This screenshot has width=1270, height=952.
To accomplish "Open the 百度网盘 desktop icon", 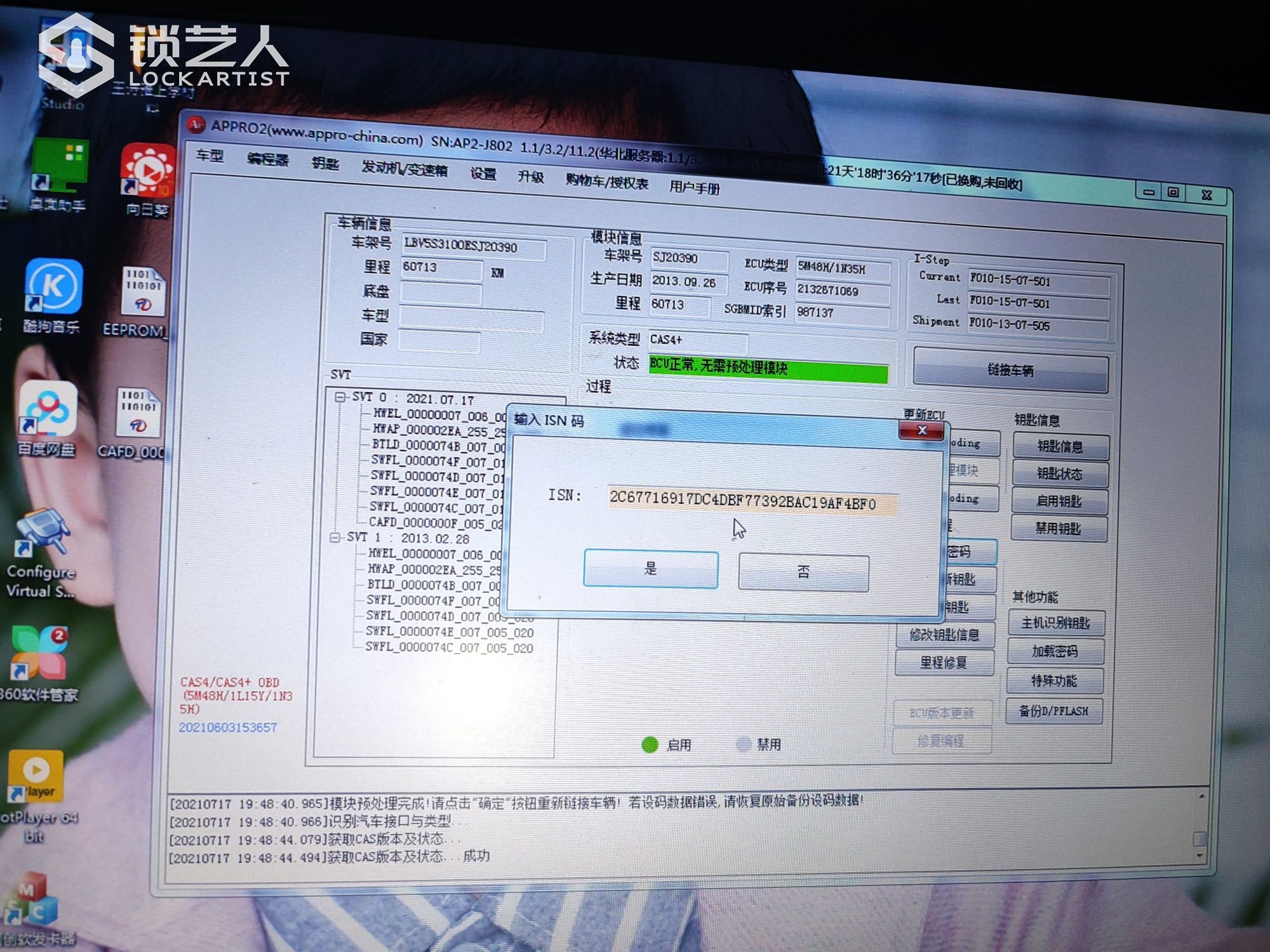I will coord(47,419).
